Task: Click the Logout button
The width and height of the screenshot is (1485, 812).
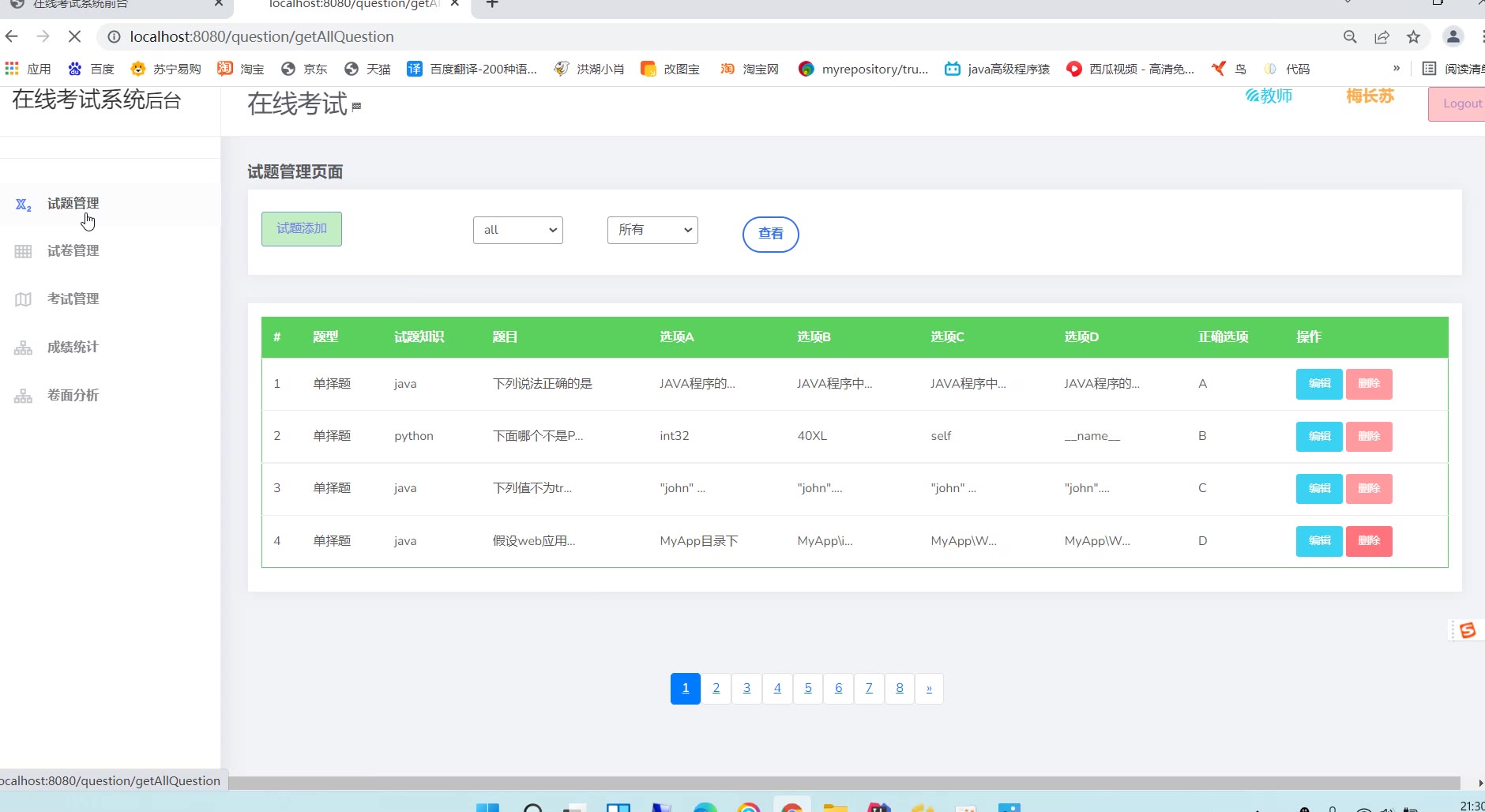Action: [x=1457, y=103]
